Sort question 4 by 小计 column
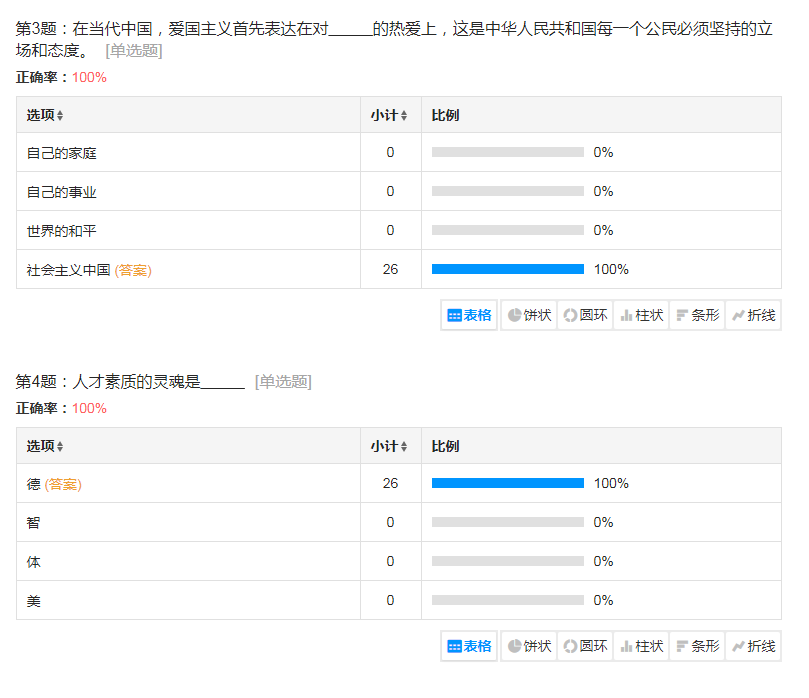 click(389, 446)
